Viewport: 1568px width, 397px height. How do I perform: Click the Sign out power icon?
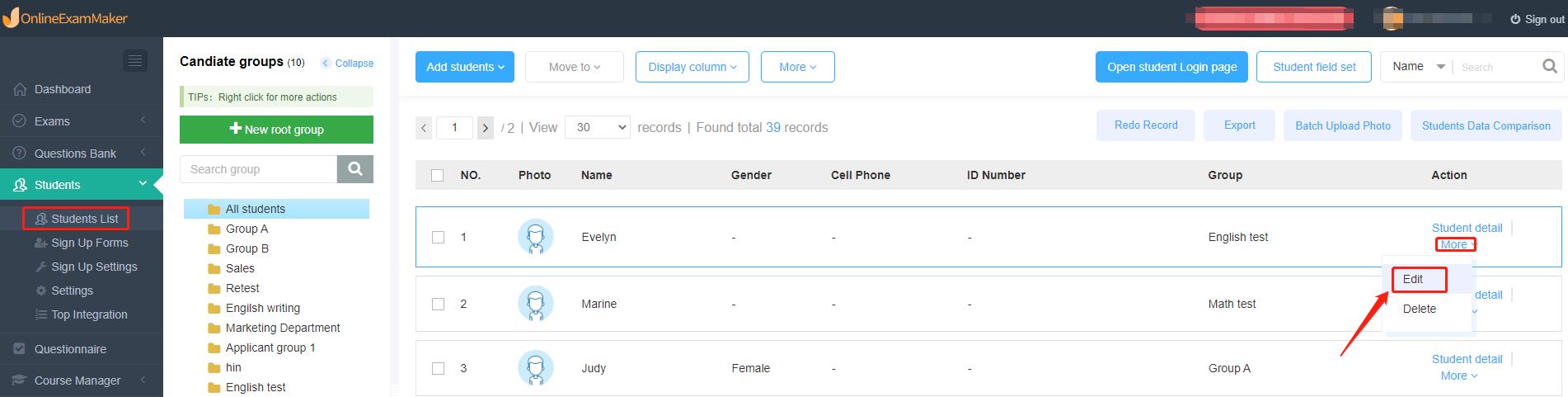[1515, 19]
